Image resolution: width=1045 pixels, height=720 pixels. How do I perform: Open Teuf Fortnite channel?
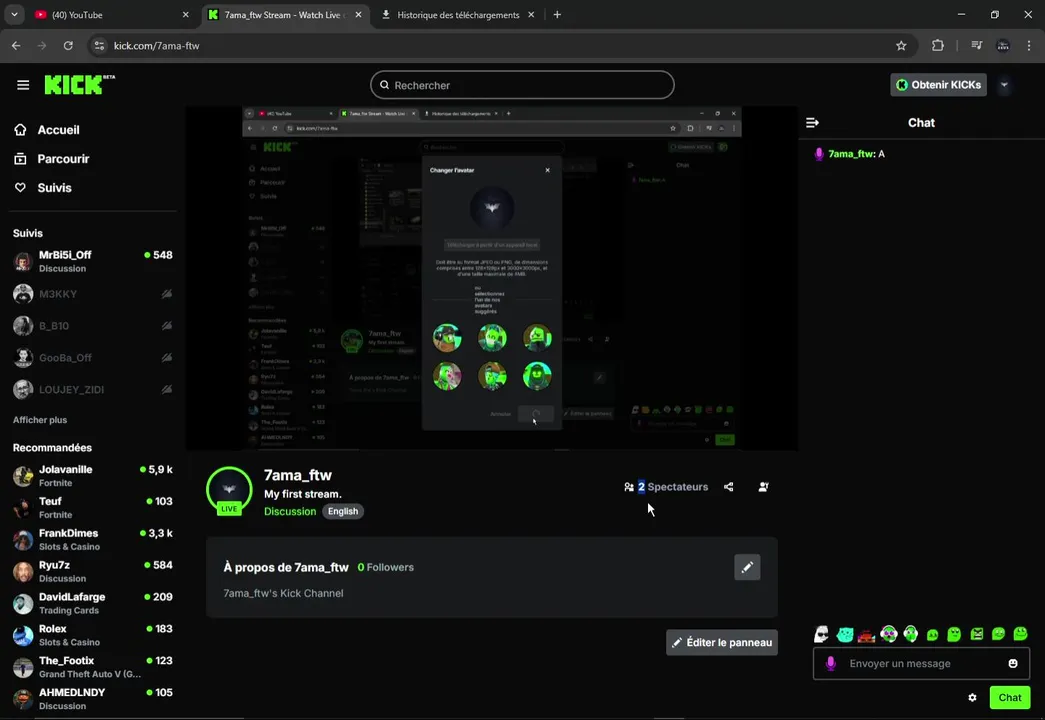click(x=93, y=508)
